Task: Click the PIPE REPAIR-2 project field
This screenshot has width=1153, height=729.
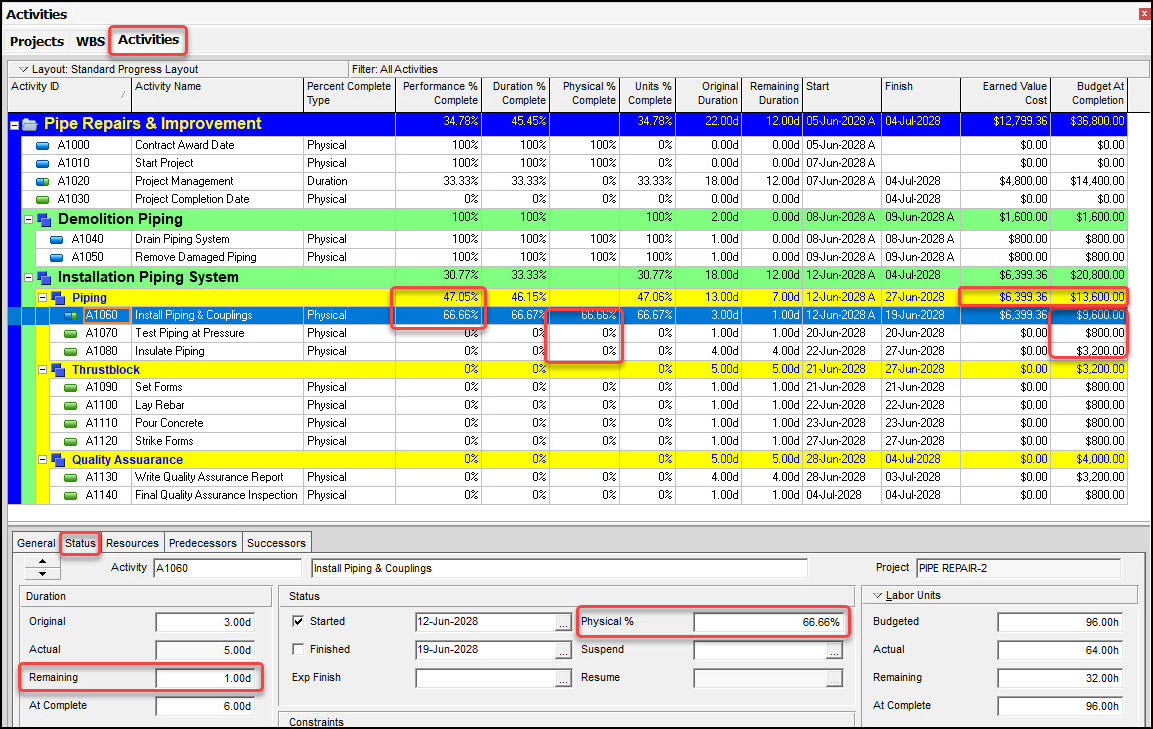Action: coord(1018,569)
